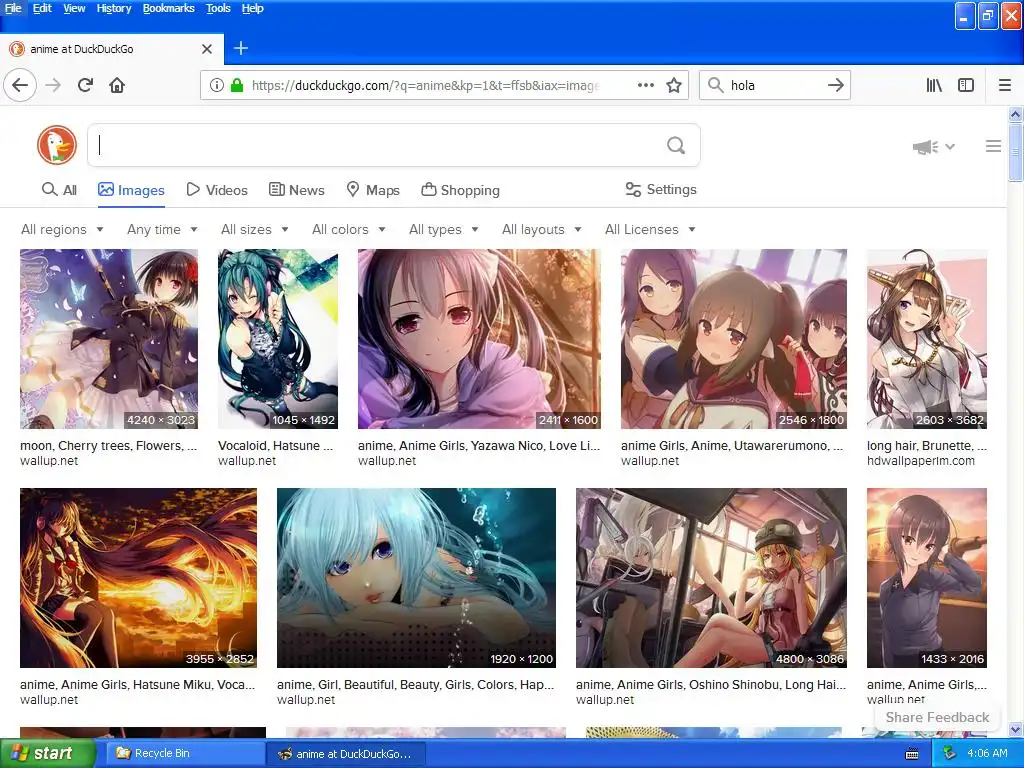This screenshot has height=768, width=1024.
Task: Switch to Recycle Bin taskbar window
Action: (x=183, y=753)
